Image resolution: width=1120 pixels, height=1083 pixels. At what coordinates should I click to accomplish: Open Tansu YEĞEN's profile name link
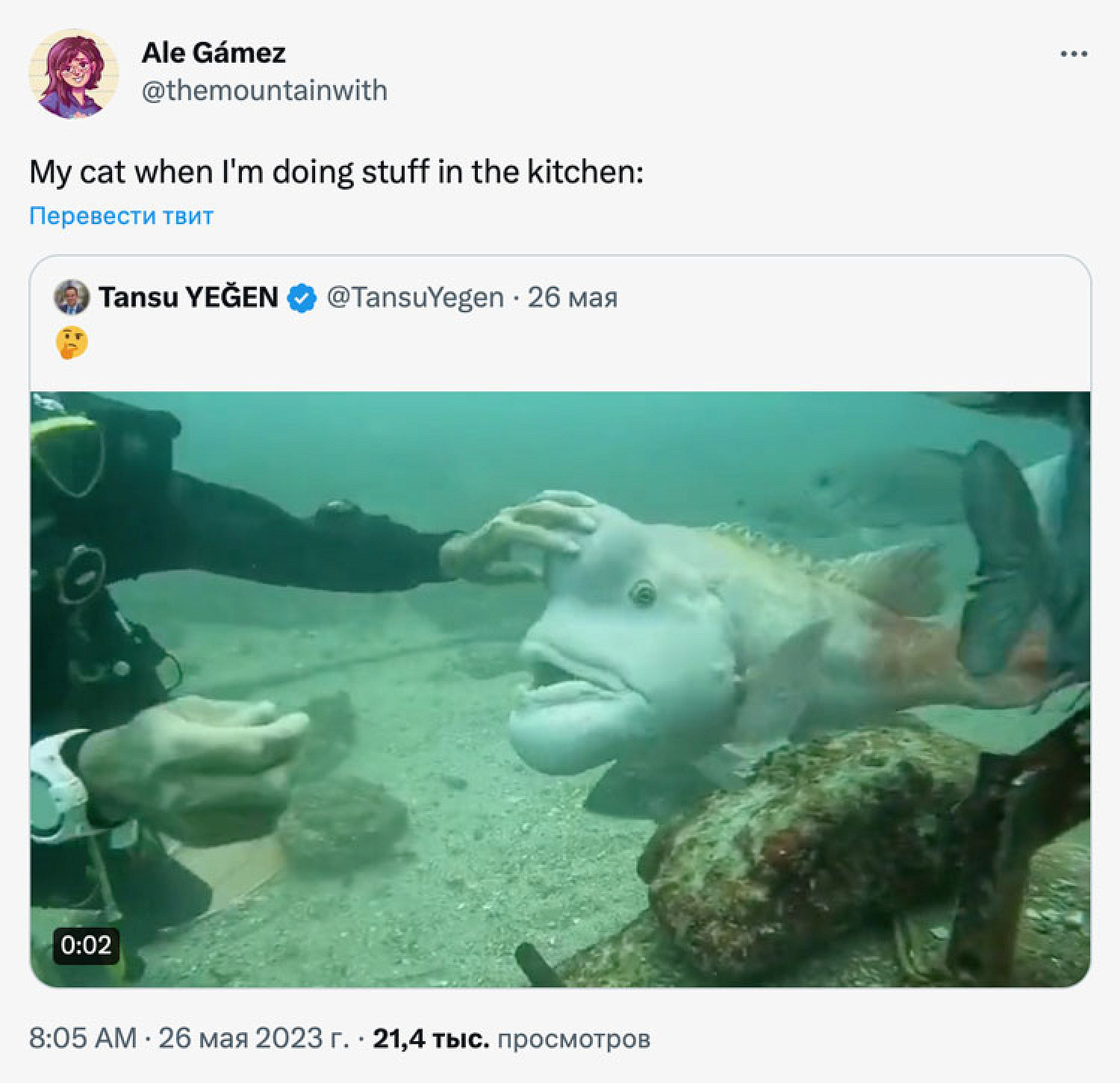(188, 297)
